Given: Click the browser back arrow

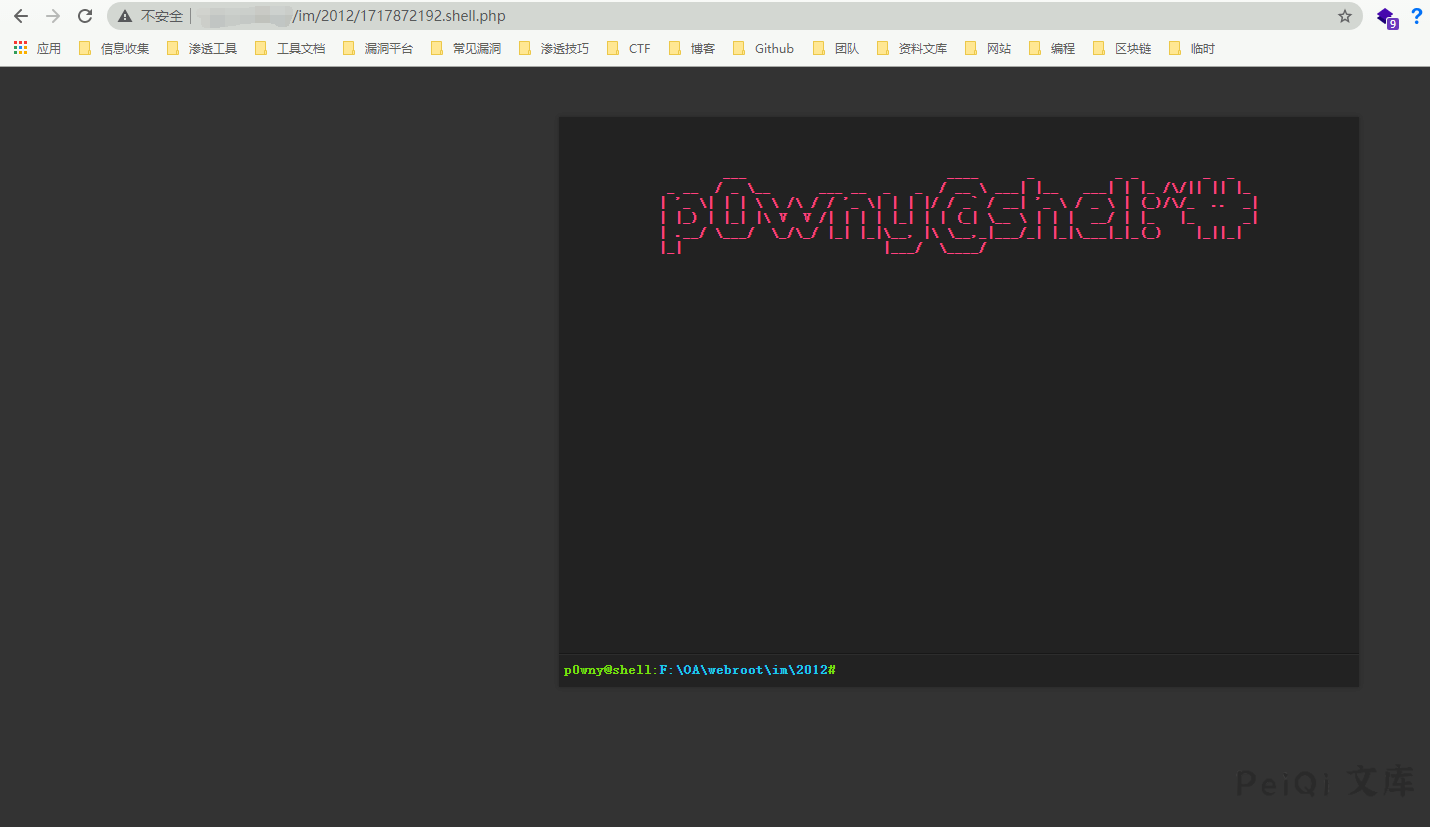Looking at the screenshot, I should (21, 16).
